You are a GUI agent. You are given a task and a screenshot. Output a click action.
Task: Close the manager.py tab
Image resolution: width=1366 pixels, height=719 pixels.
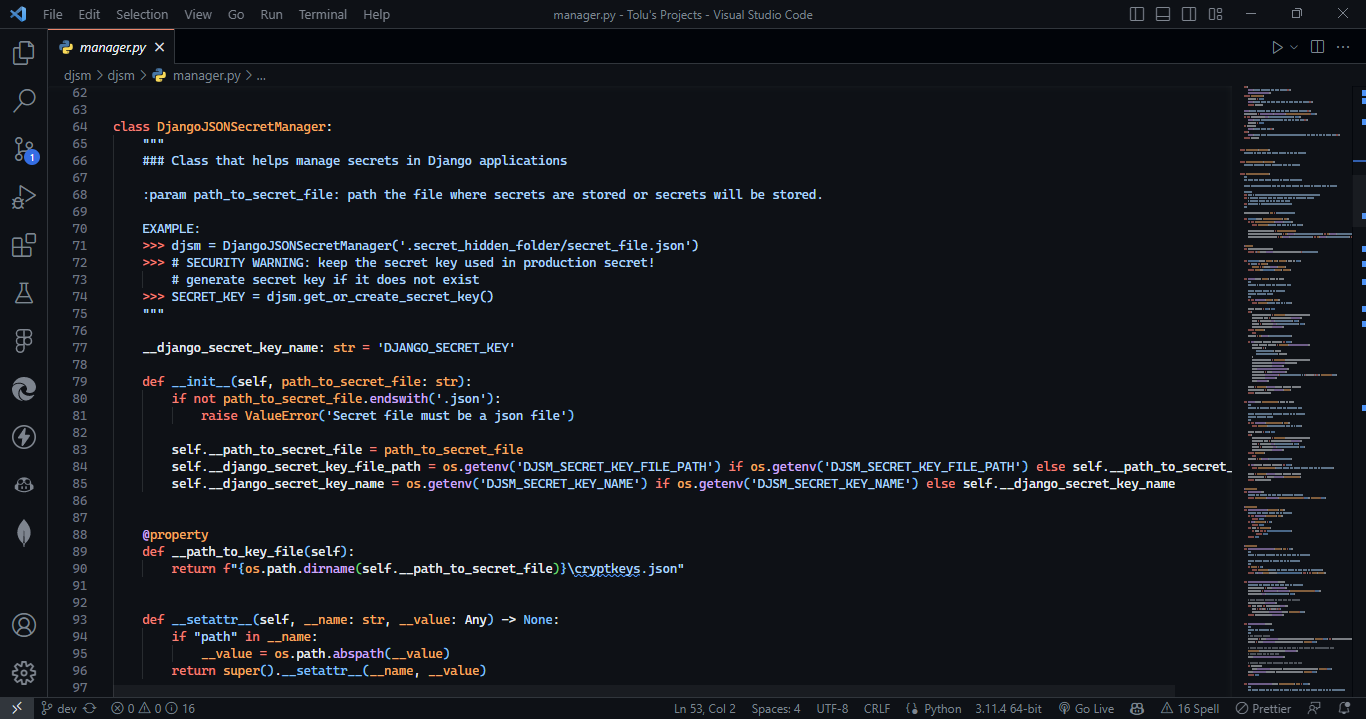(160, 47)
